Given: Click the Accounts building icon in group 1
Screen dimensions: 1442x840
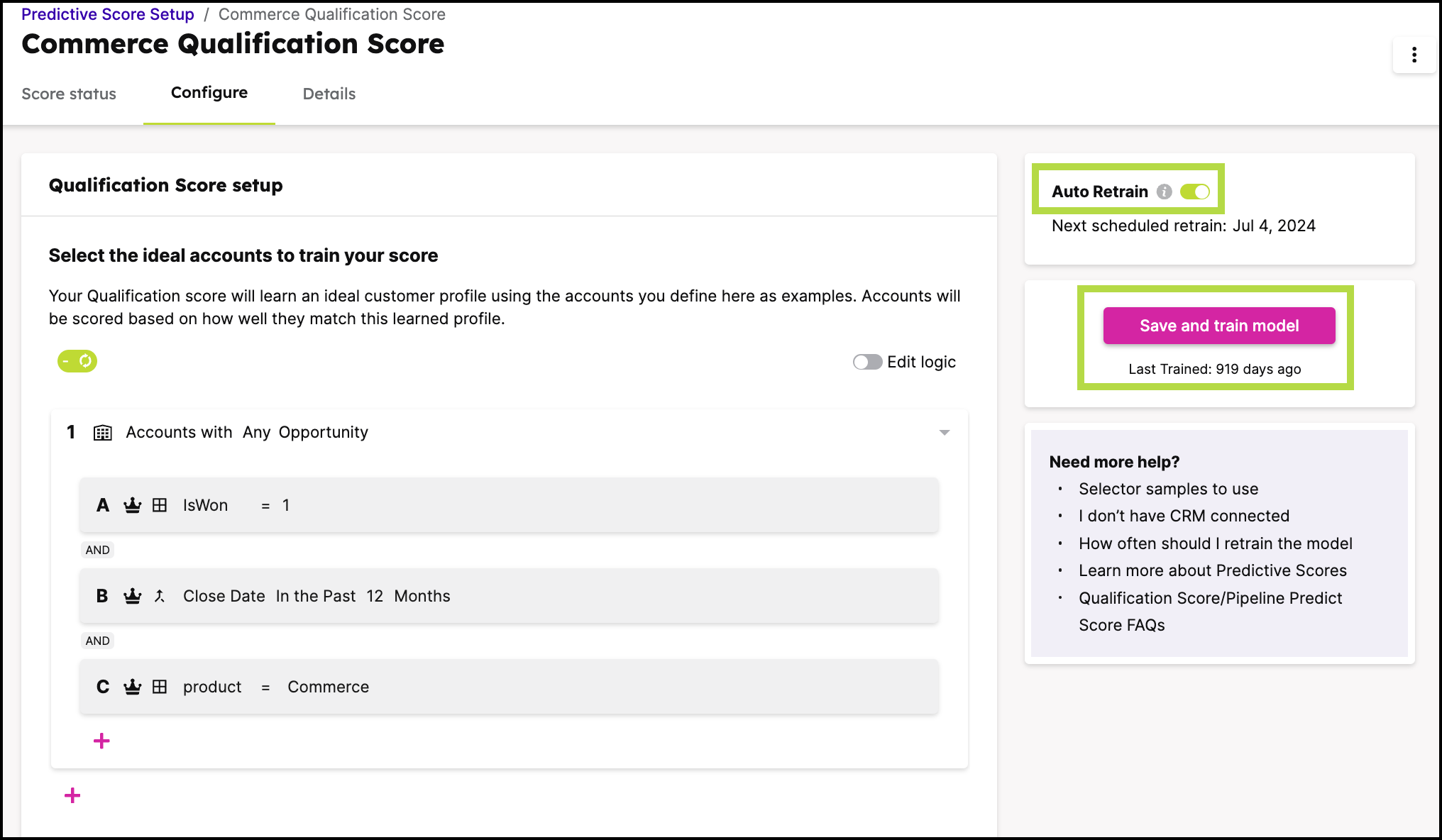Looking at the screenshot, I should 102,432.
